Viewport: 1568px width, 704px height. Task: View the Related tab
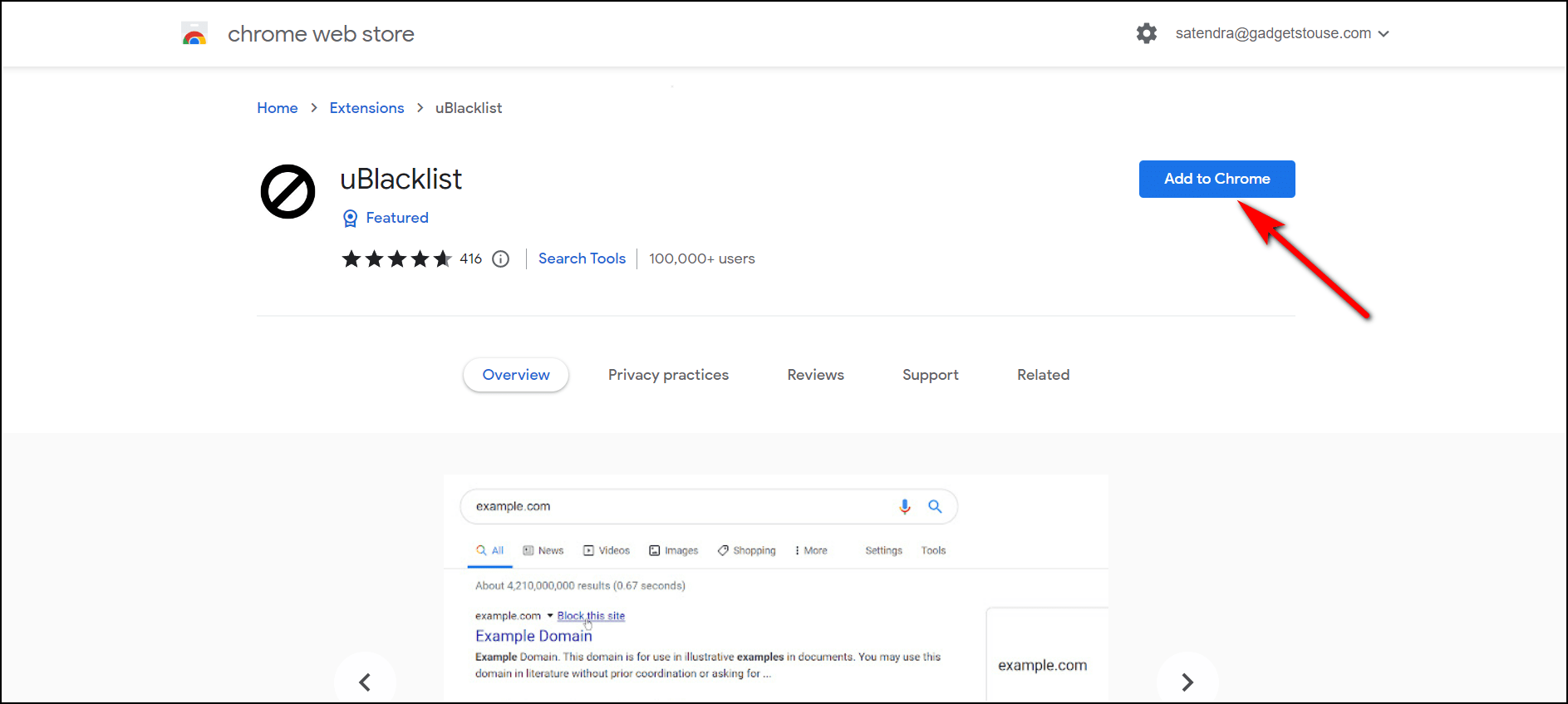tap(1044, 375)
